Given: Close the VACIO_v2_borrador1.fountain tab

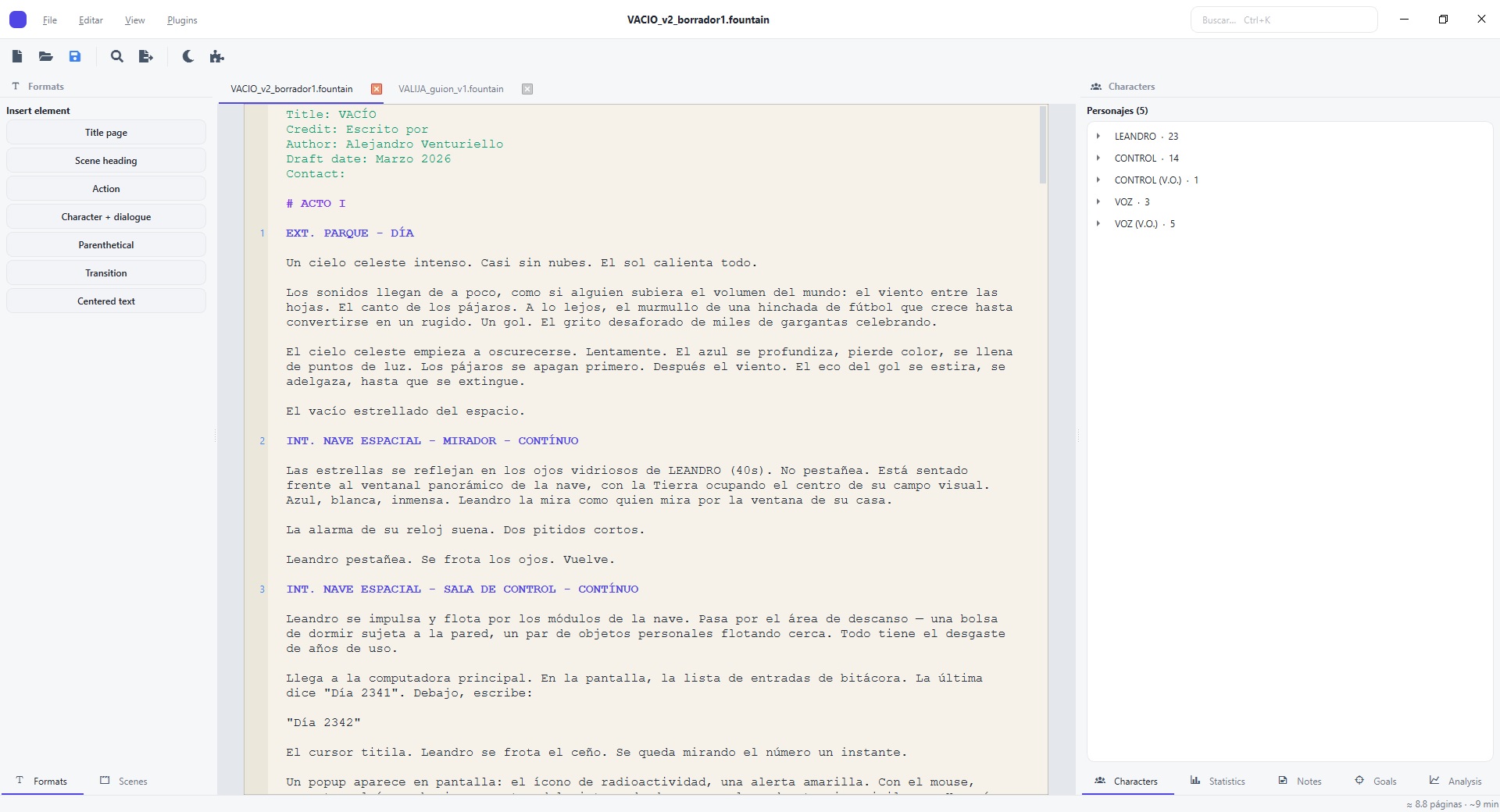Looking at the screenshot, I should (x=377, y=89).
